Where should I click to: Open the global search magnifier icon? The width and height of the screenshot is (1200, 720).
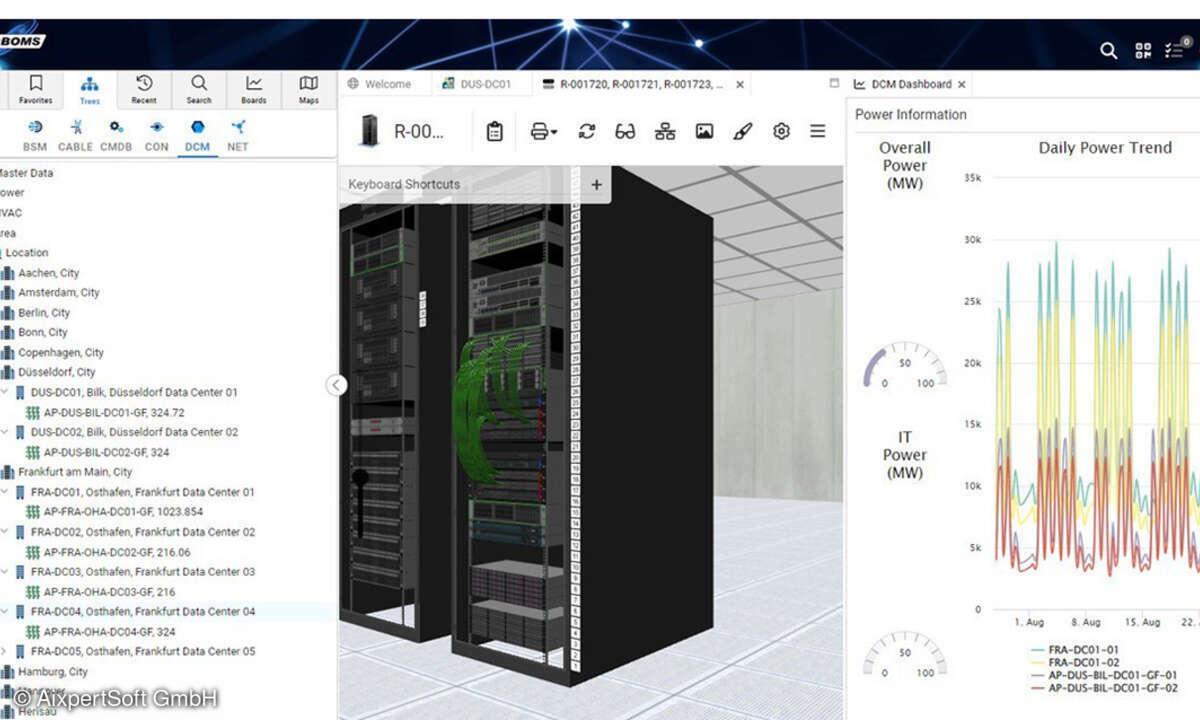coord(1108,51)
